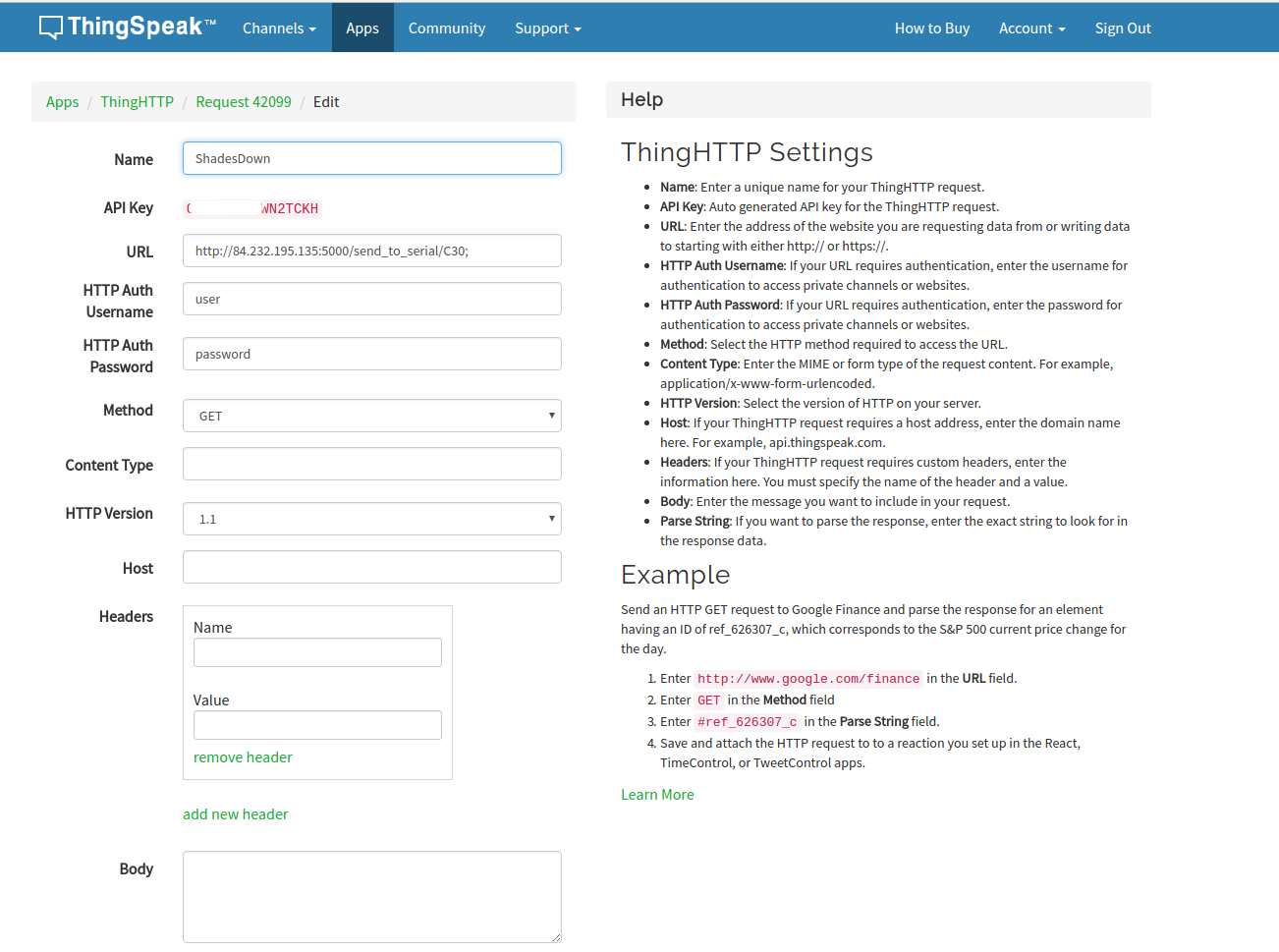Click the Edit breadcrumb text
Screen dimensions: 1279x952
[x=326, y=102]
